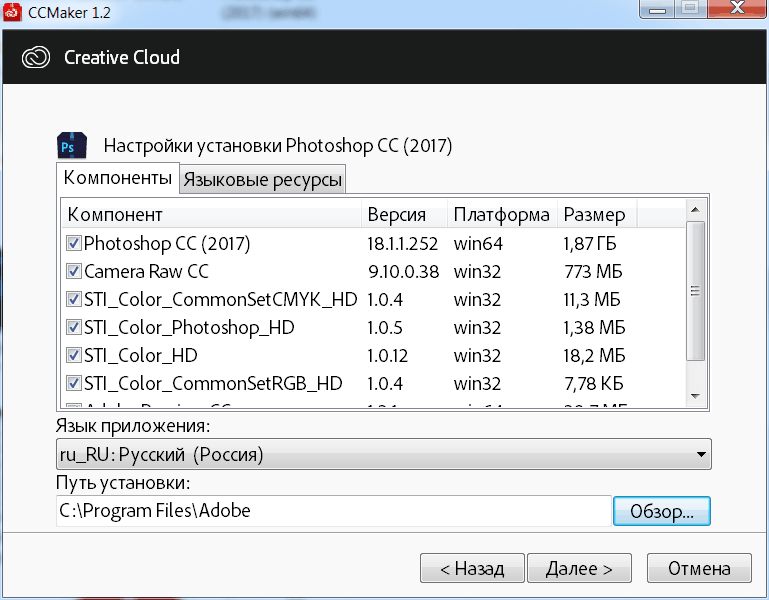The image size is (769, 600).
Task: Open the application language dropdown
Action: point(384,454)
